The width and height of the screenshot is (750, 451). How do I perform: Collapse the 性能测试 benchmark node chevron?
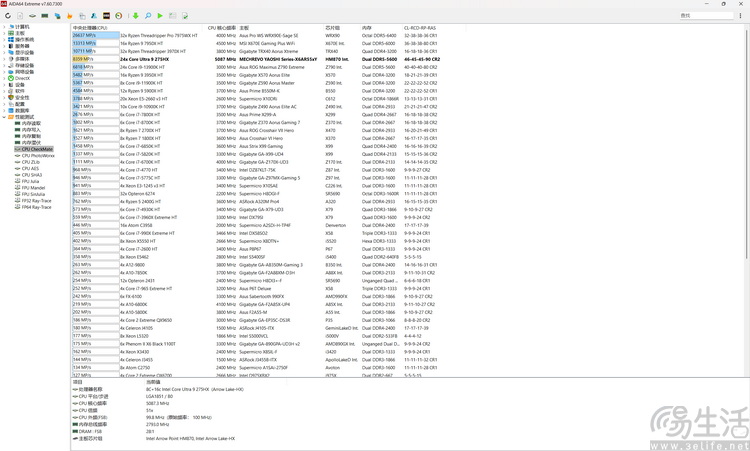pyautogui.click(x=4, y=117)
